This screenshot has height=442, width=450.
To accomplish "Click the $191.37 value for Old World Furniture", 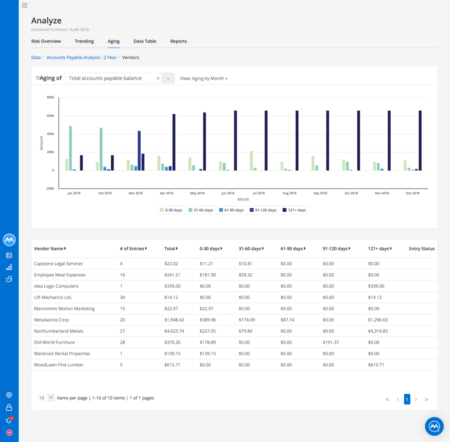I will (x=331, y=342).
